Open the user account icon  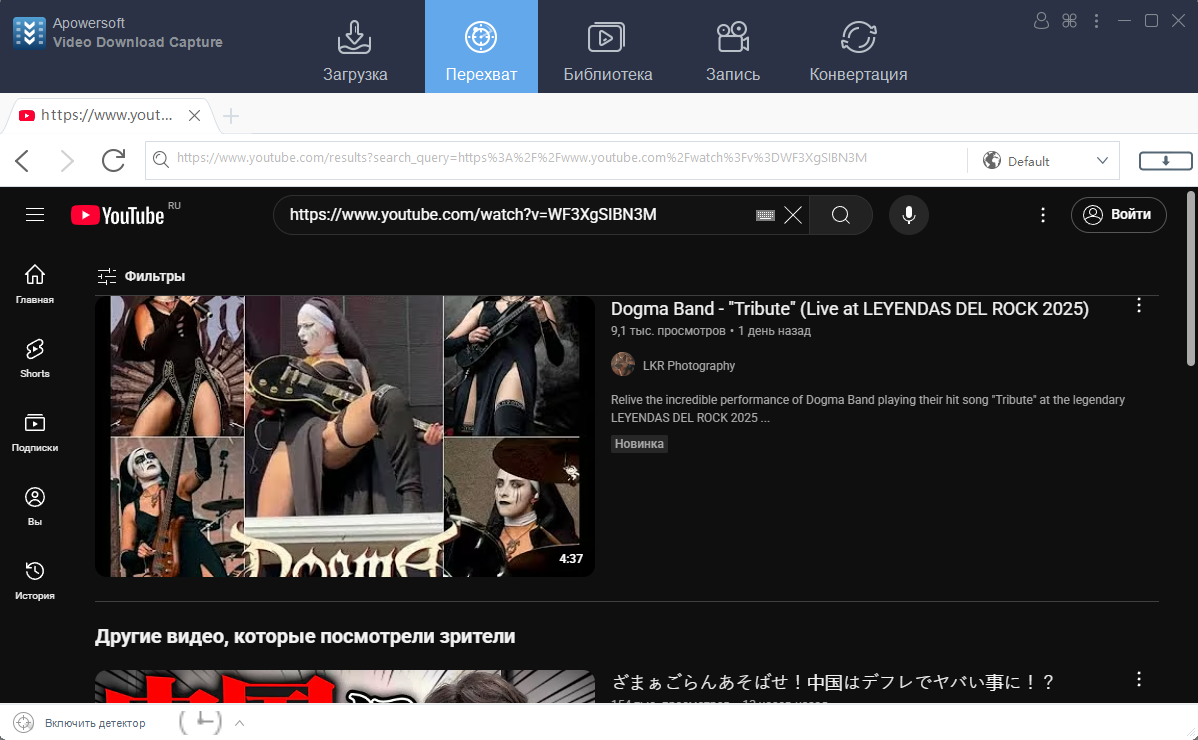tap(1041, 21)
